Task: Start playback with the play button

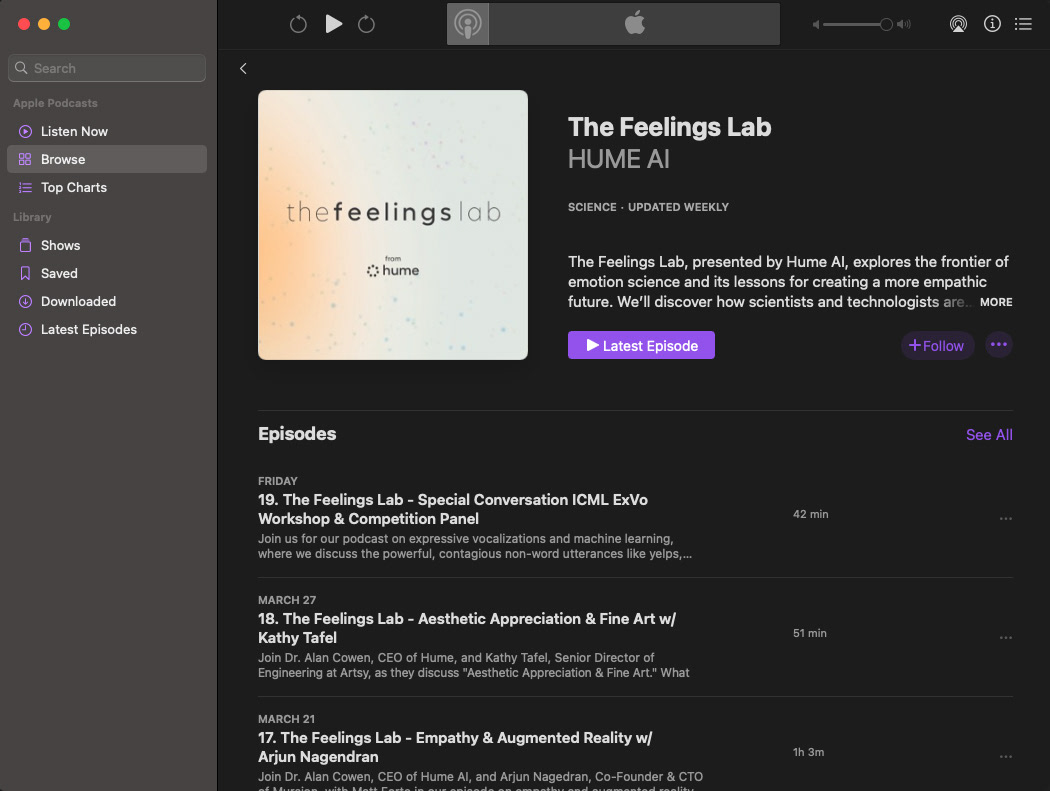Action: pyautogui.click(x=333, y=24)
